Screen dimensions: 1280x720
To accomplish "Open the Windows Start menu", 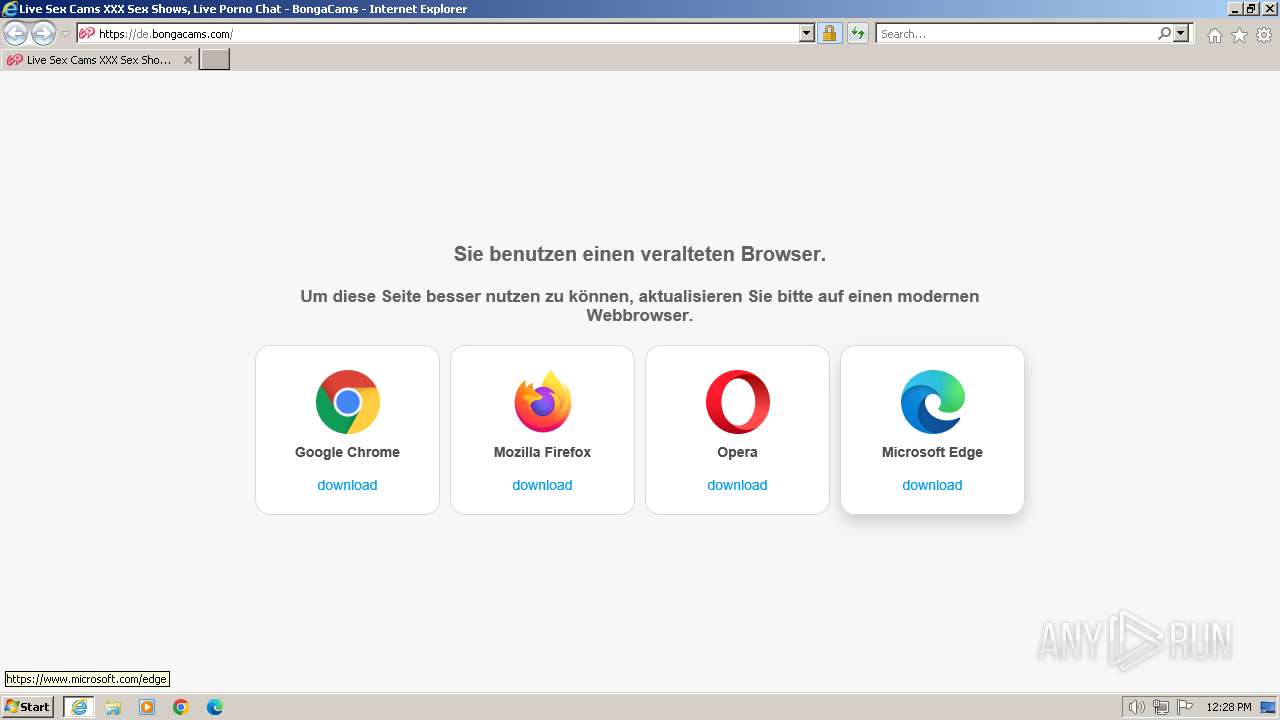I will coord(28,707).
